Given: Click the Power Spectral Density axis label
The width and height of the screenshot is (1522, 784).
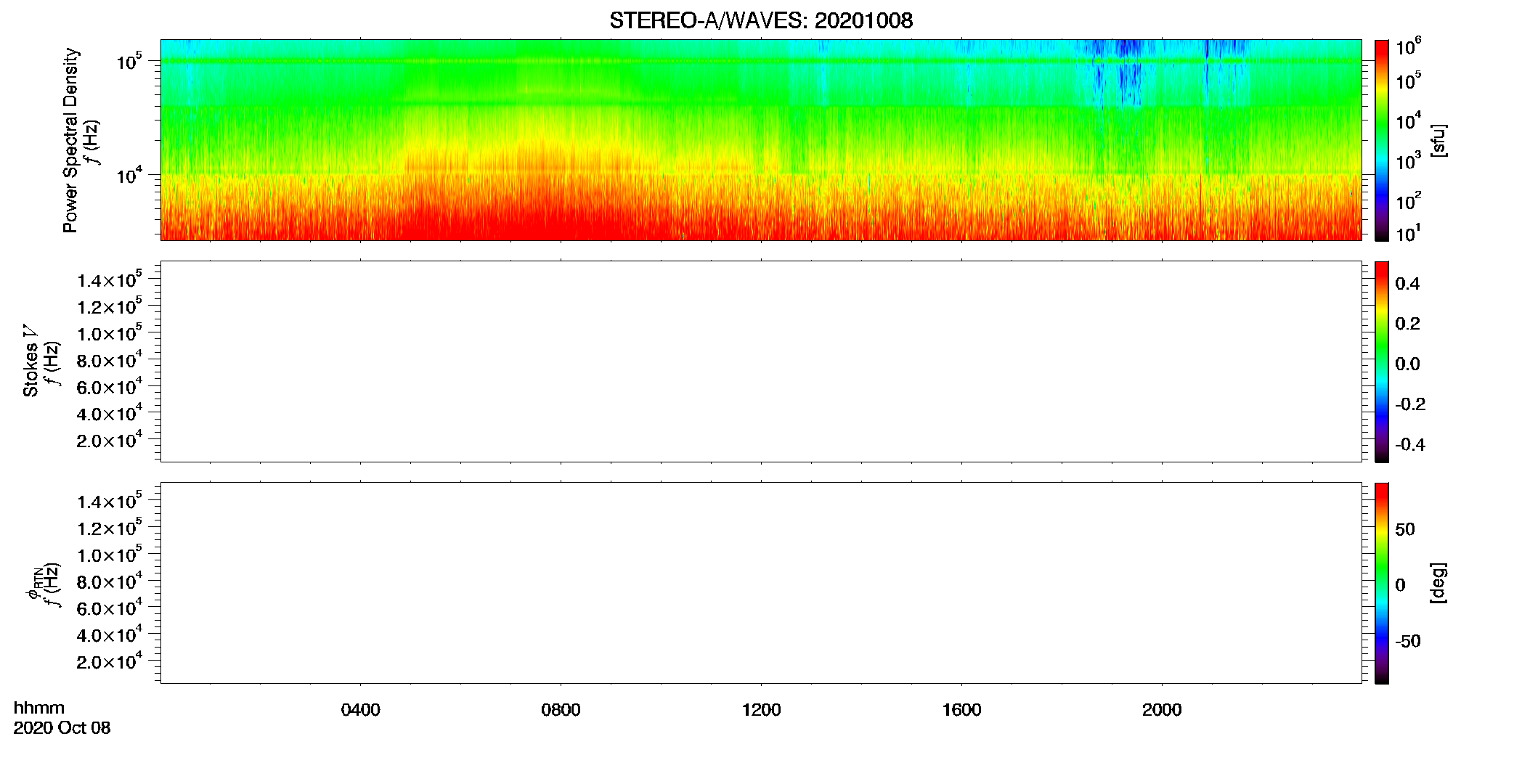Looking at the screenshot, I should [70, 140].
